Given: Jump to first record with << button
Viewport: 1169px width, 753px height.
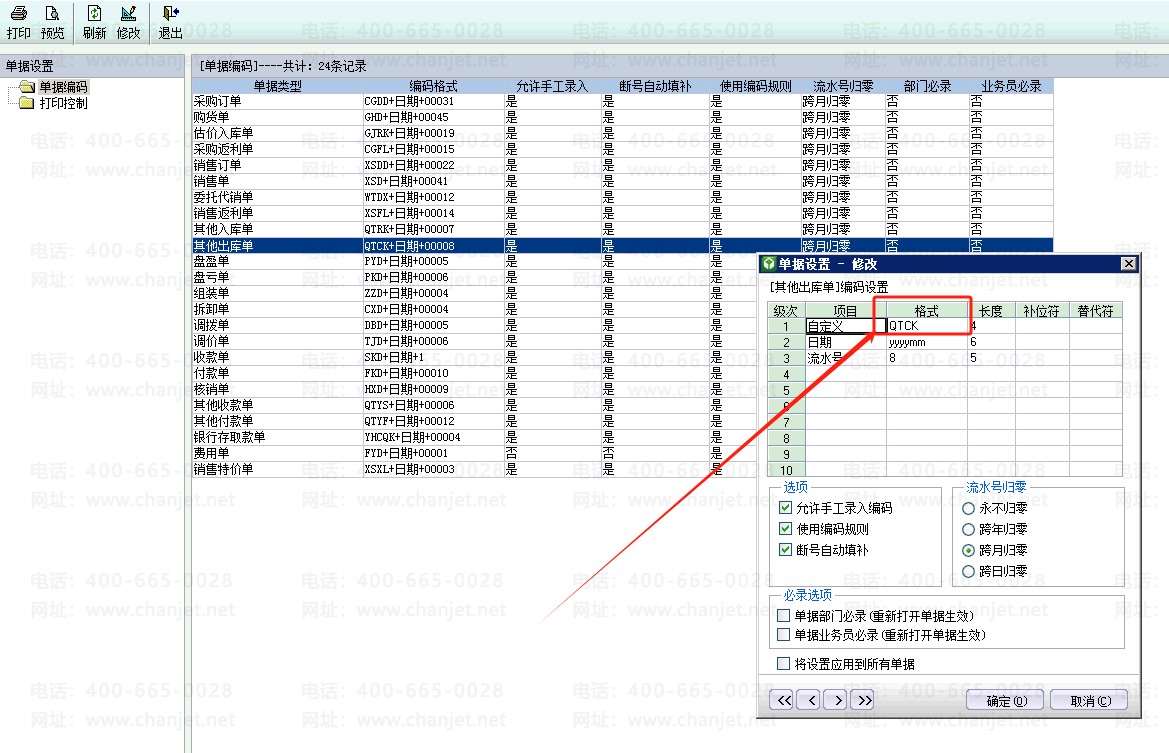Looking at the screenshot, I should pyautogui.click(x=784, y=700).
